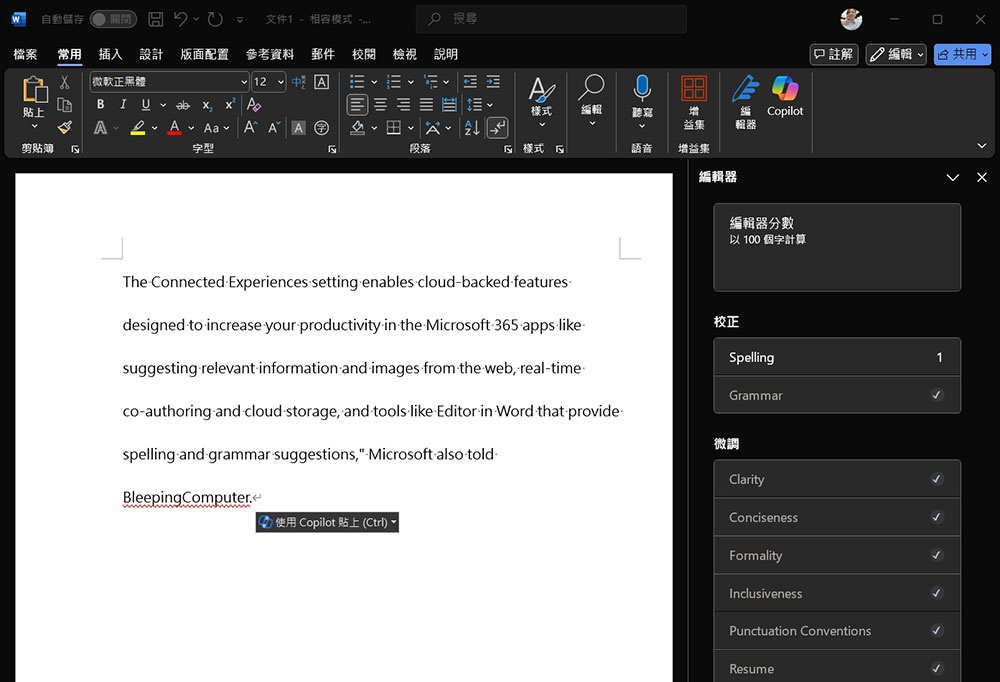
Task: Toggle left paragraph alignment
Action: [x=357, y=105]
